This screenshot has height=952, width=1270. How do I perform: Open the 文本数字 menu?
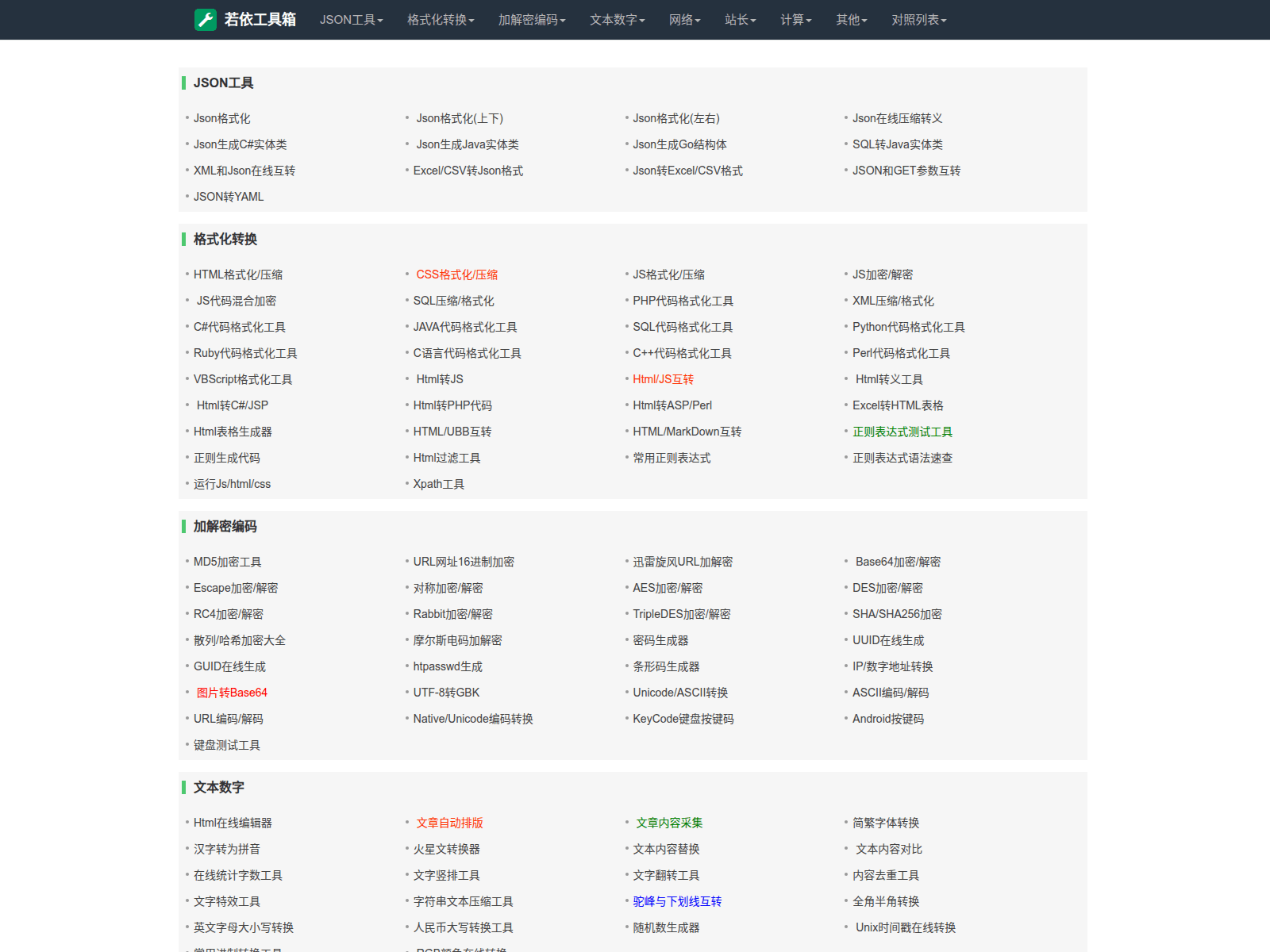point(617,20)
